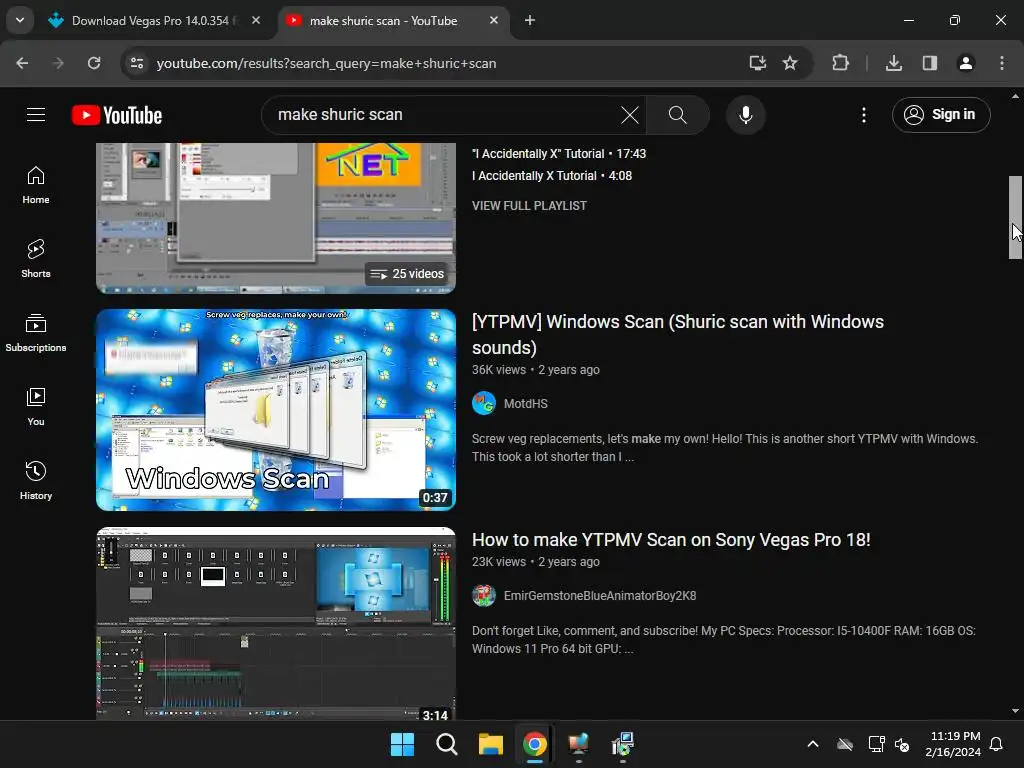Viewport: 1024px width, 768px height.
Task: Open the 25 videos playlist thumbnail
Action: (276, 218)
